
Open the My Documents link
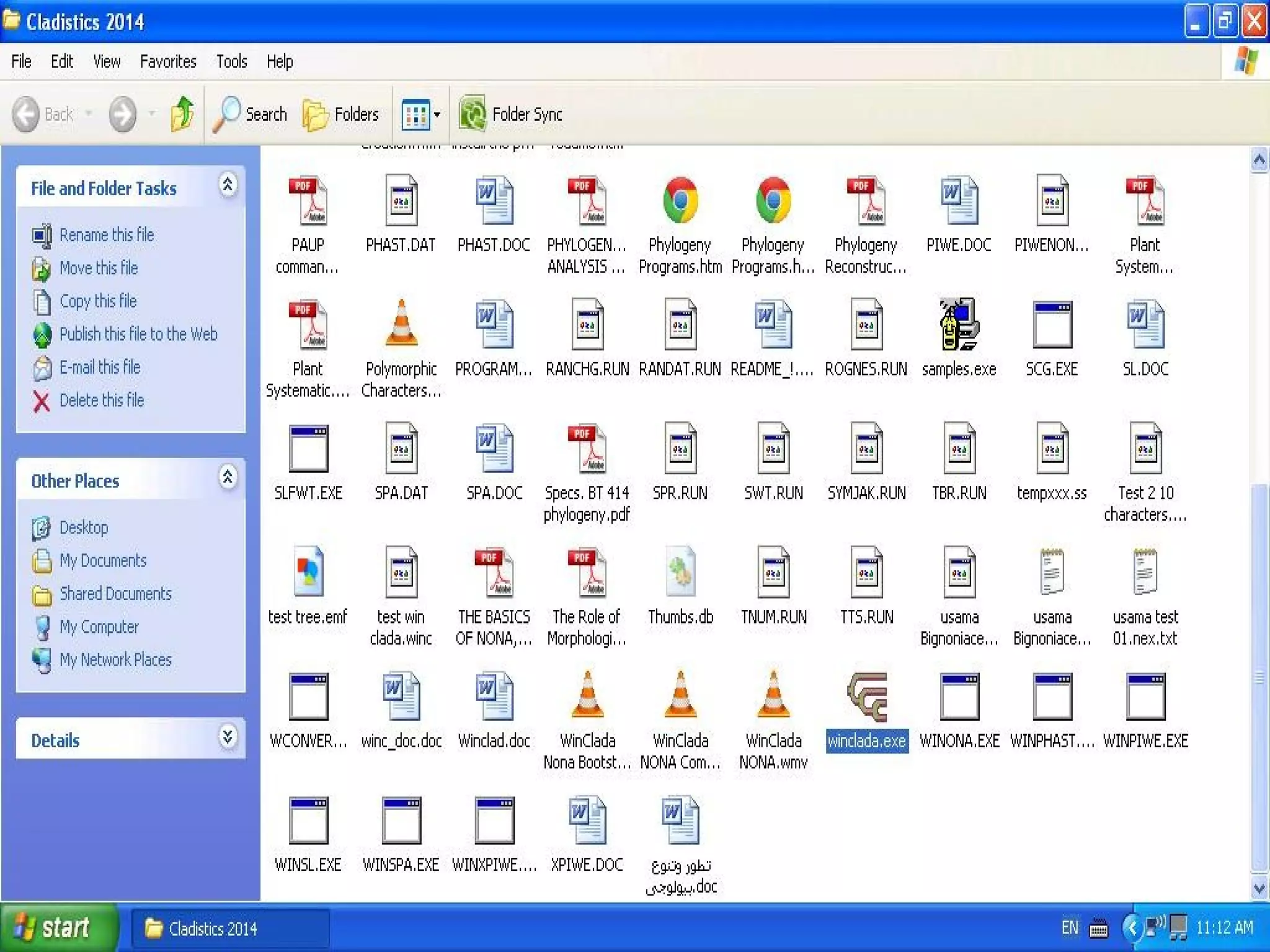(x=103, y=561)
